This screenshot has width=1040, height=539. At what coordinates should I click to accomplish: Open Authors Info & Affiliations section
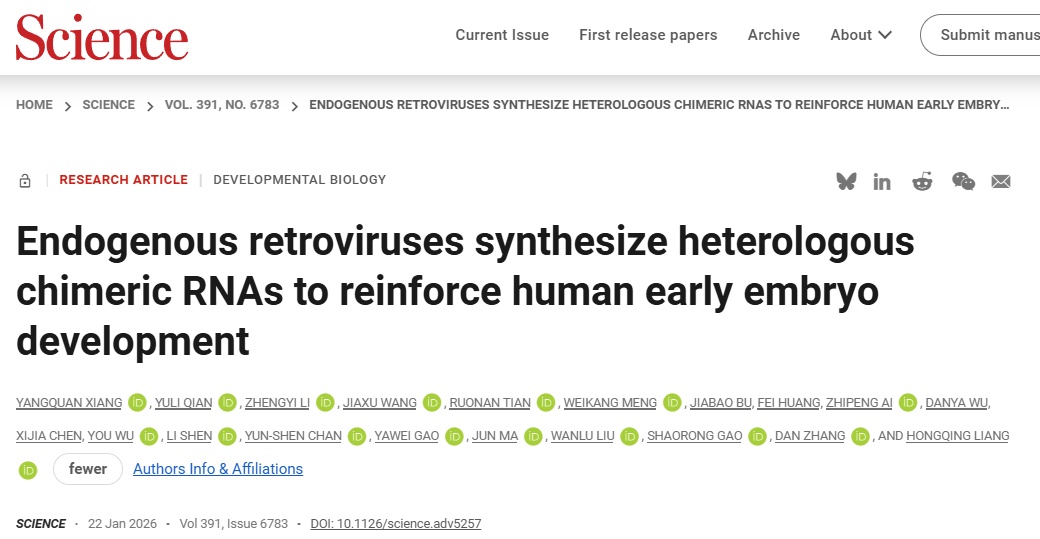(218, 469)
